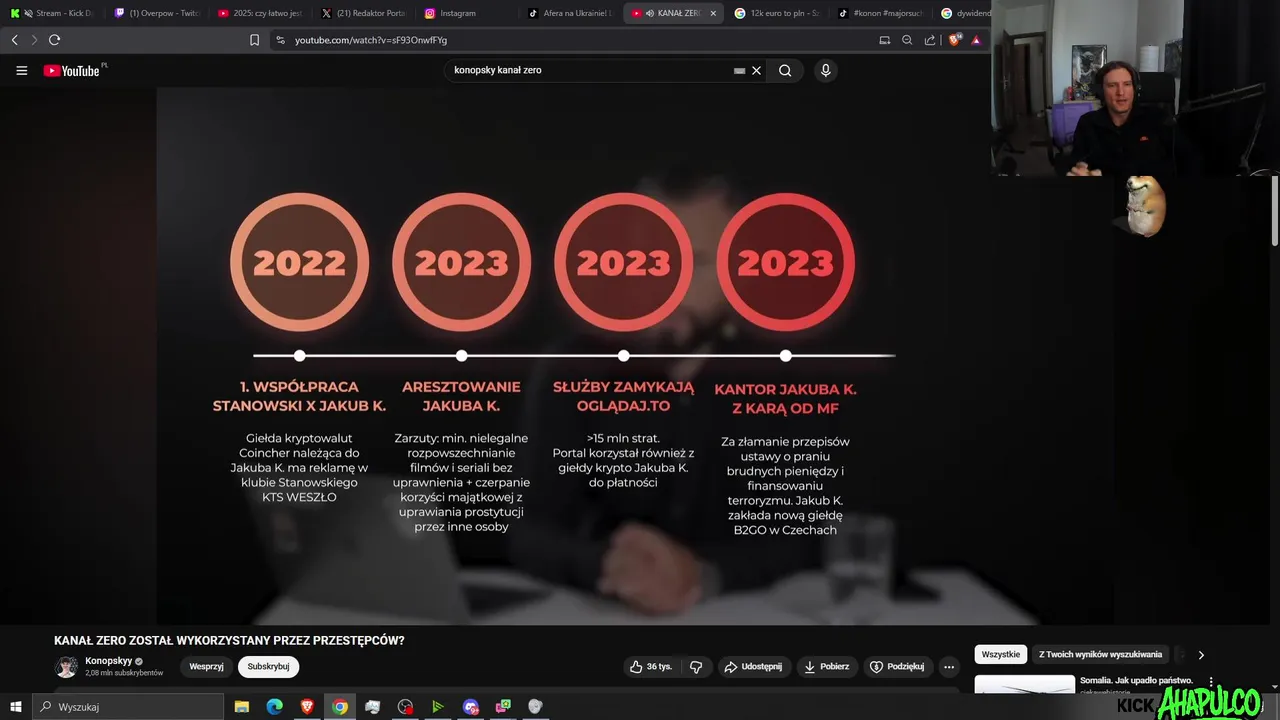1280x720 pixels.
Task: Click the 'Udostępnij' share button
Action: point(753,666)
